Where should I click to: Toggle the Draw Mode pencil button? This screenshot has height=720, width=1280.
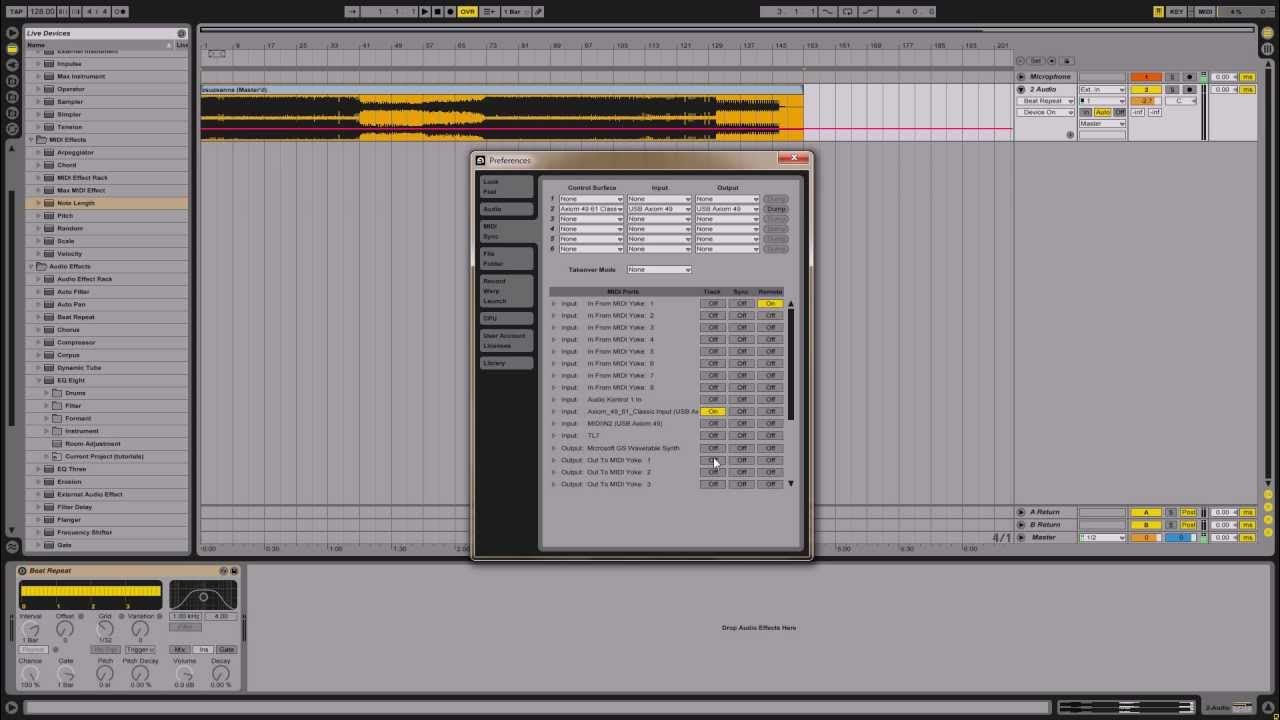[538, 12]
